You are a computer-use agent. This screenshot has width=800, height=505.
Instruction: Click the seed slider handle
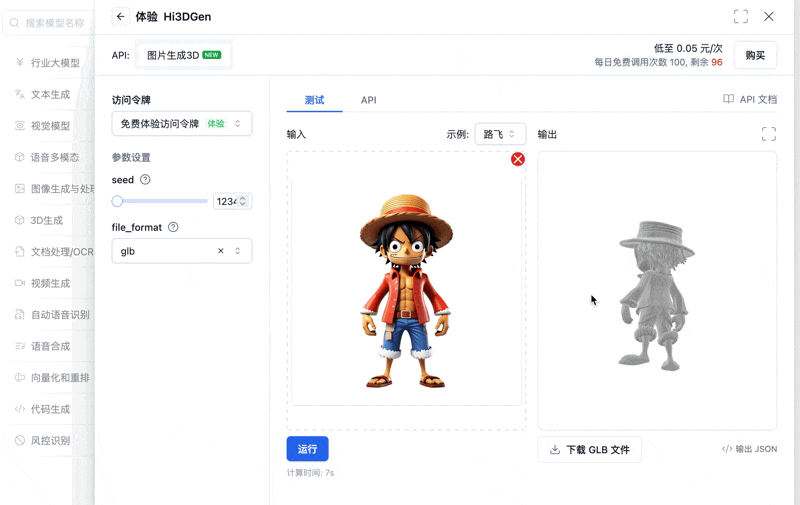pyautogui.click(x=117, y=201)
